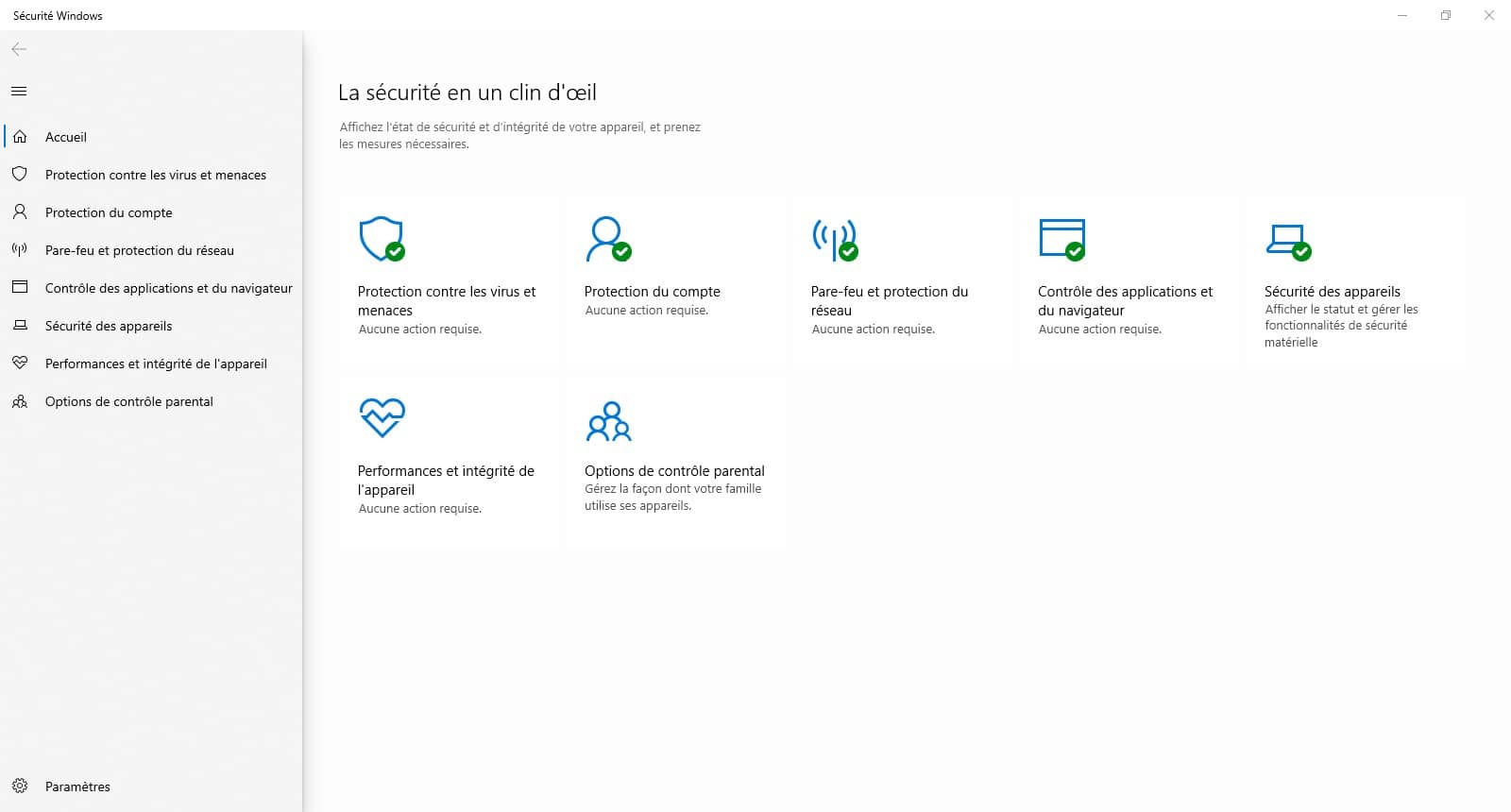The image size is (1511, 812).
Task: Click the sidebar shield icon for virus protection
Action: click(20, 175)
